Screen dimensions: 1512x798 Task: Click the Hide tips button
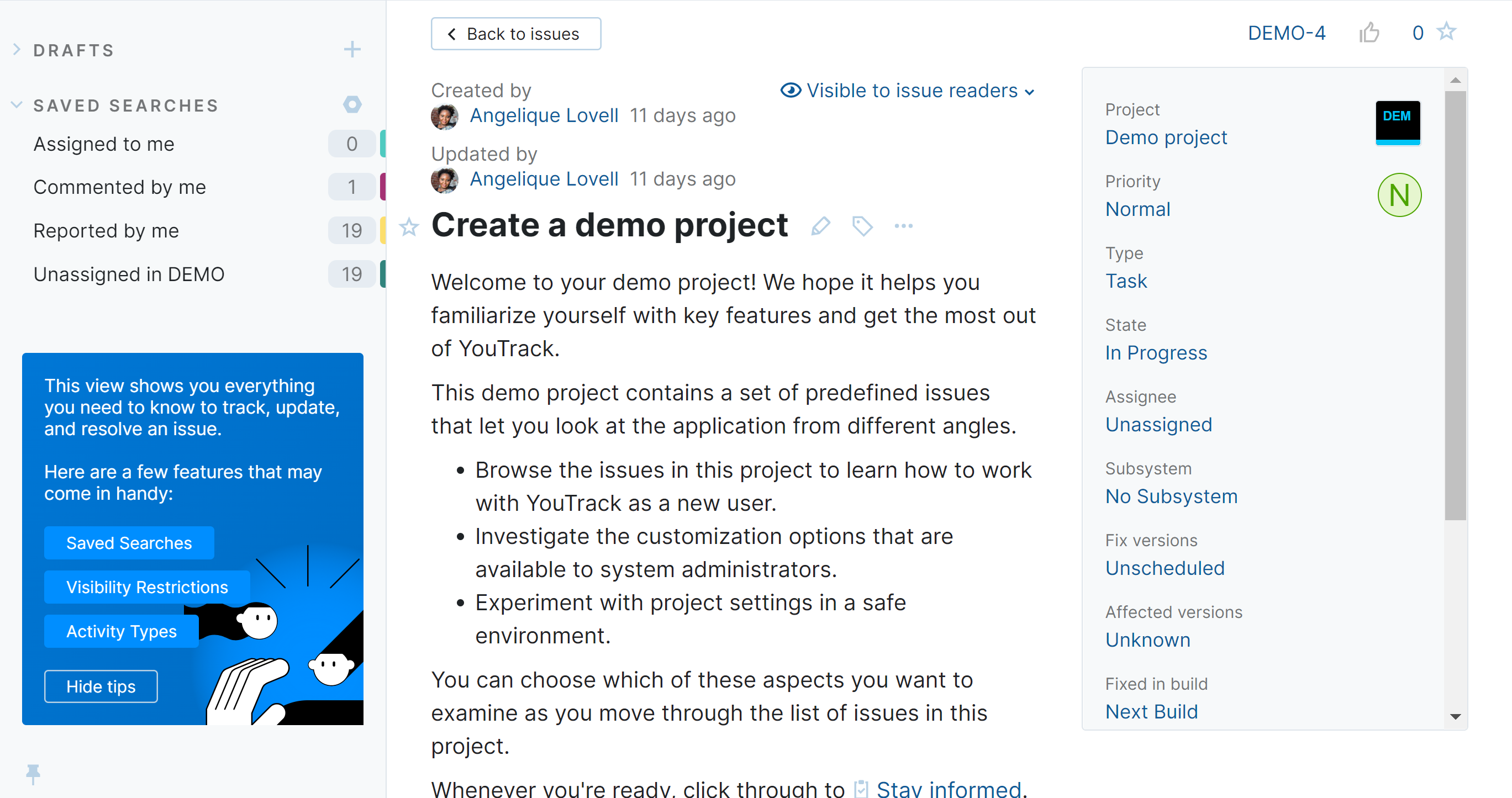(101, 686)
